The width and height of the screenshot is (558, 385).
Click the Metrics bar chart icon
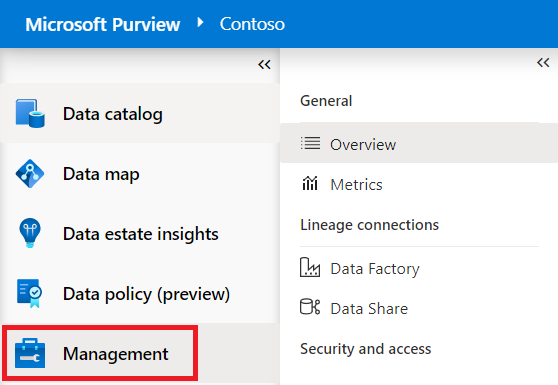point(310,184)
